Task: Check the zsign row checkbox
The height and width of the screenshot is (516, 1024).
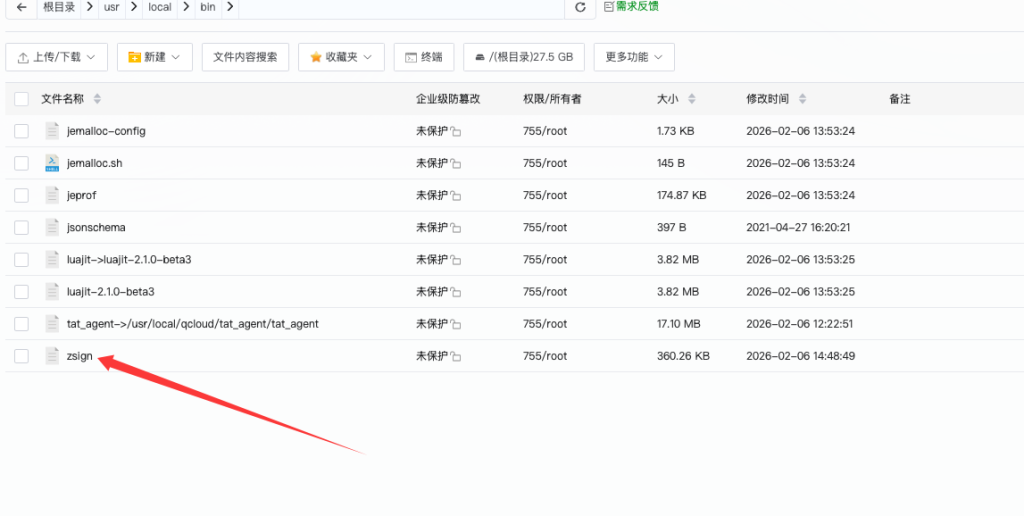Action: point(22,356)
